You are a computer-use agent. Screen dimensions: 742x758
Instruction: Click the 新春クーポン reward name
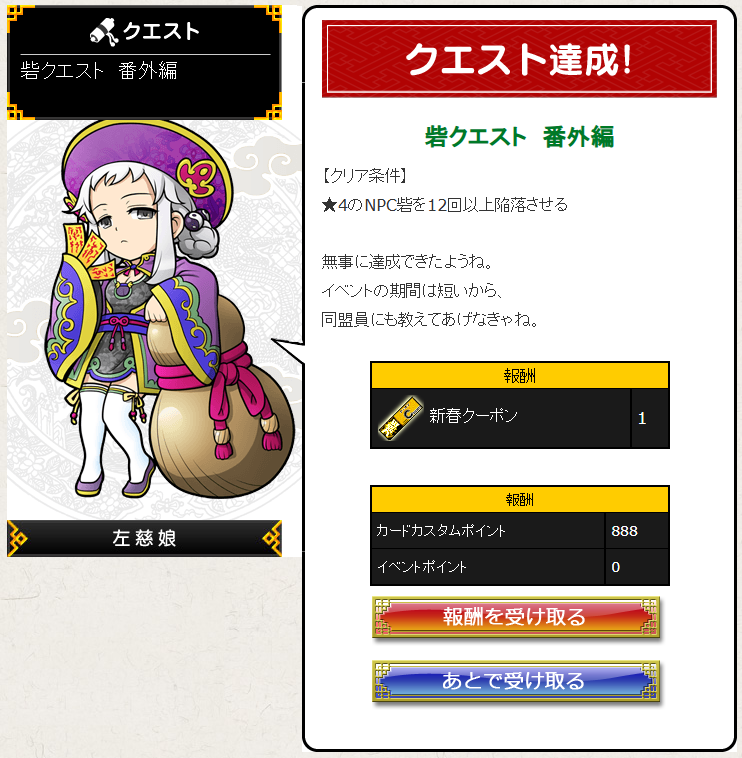[473, 415]
